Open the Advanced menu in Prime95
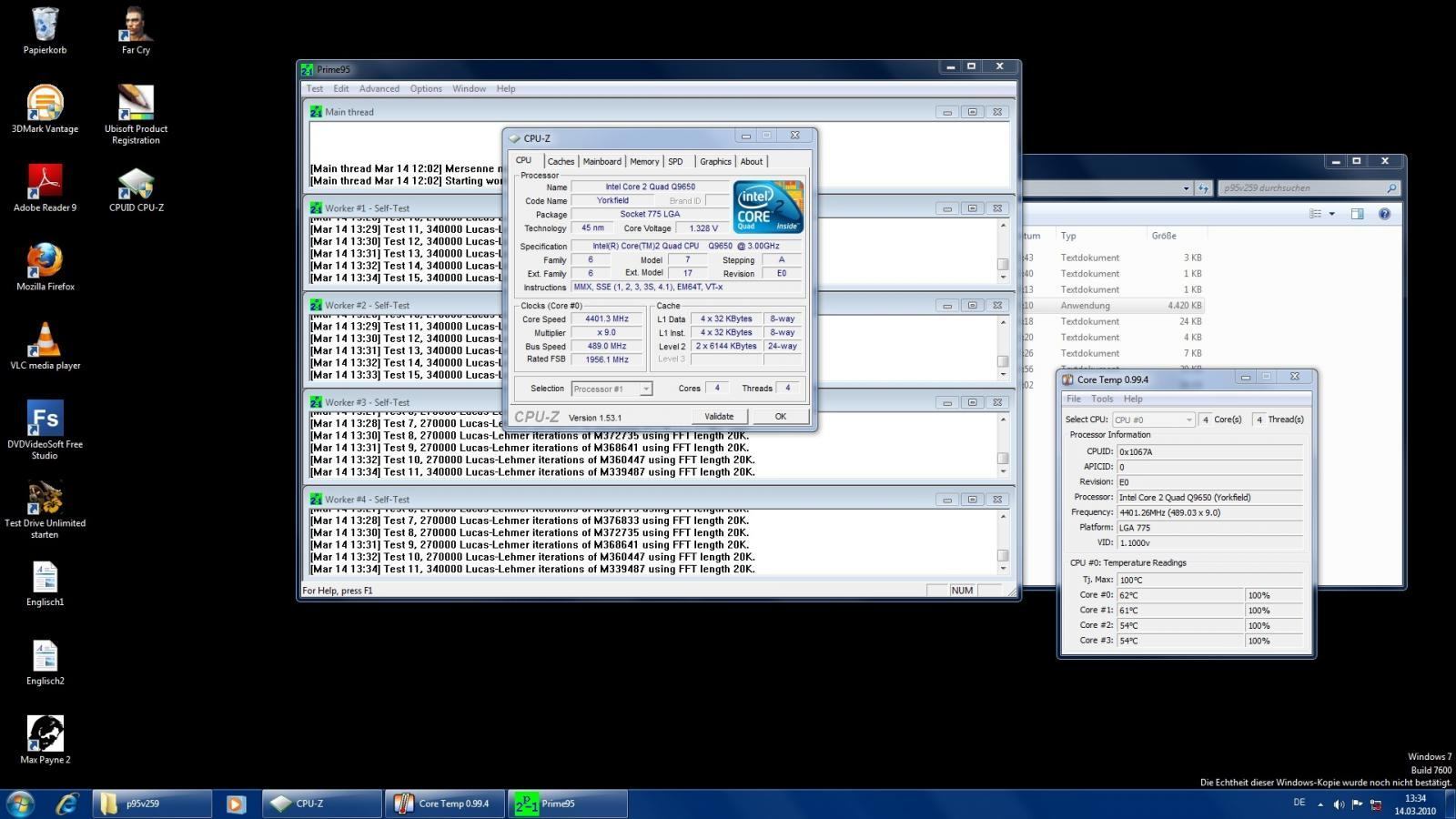The image size is (1456, 819). 379,88
